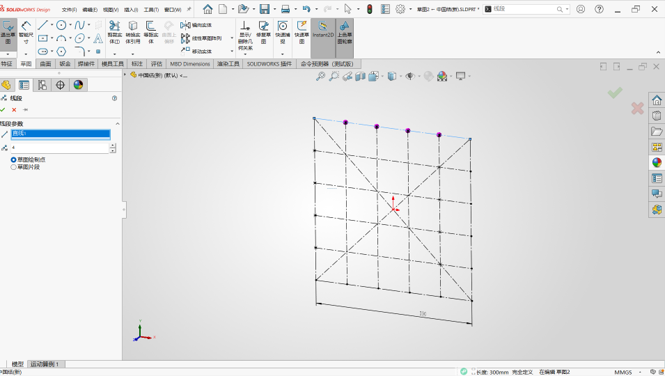The height and width of the screenshot is (376, 665).
Task: Select the Smart Dimension (智能尺寸) tool
Action: 26,33
